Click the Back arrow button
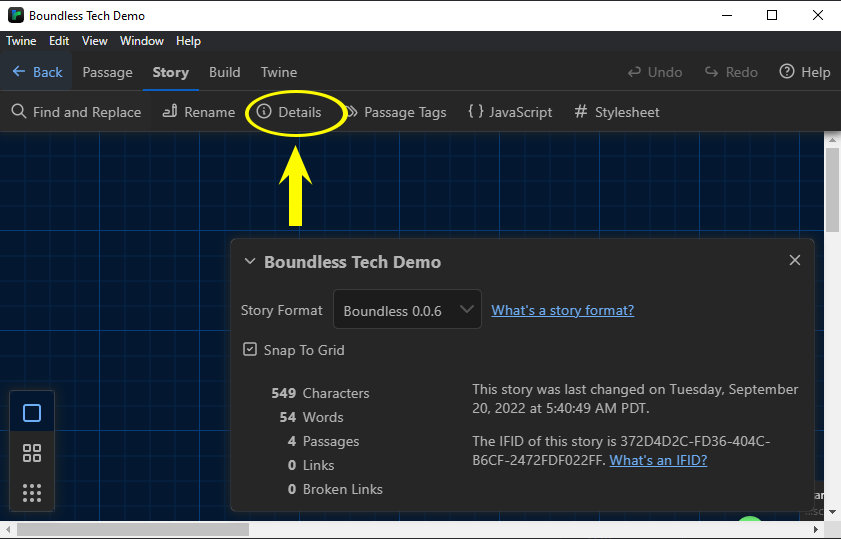This screenshot has height=539, width=841. pyautogui.click(x=37, y=72)
